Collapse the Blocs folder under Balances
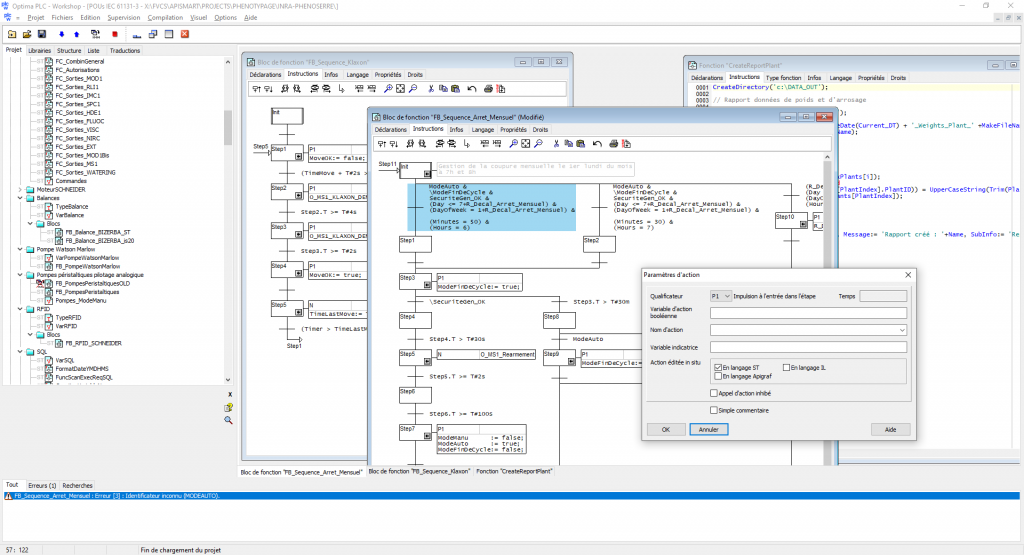1024x555 pixels. tap(30, 223)
